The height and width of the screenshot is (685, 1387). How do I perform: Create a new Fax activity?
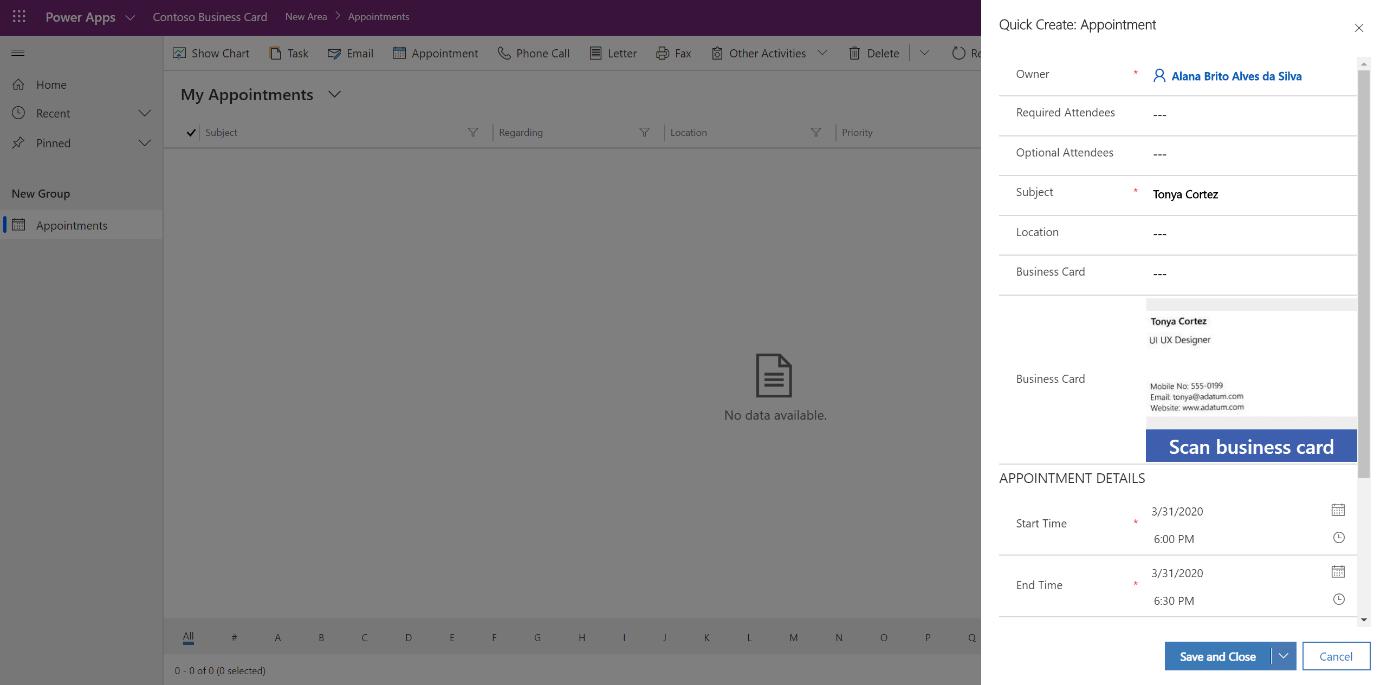[673, 53]
